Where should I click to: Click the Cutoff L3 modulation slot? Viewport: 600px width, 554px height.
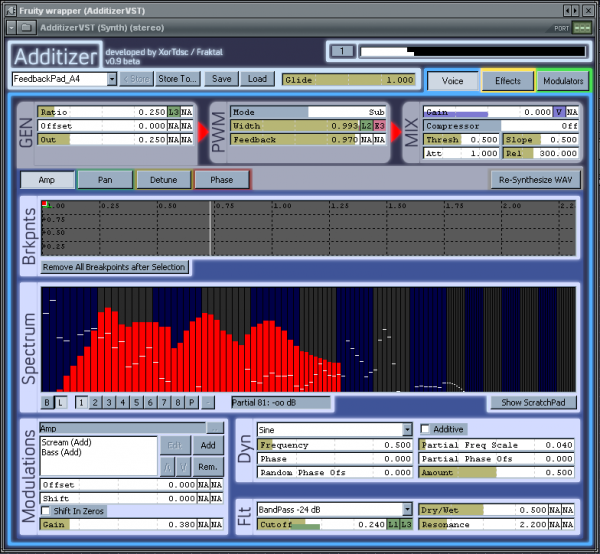click(x=406, y=525)
